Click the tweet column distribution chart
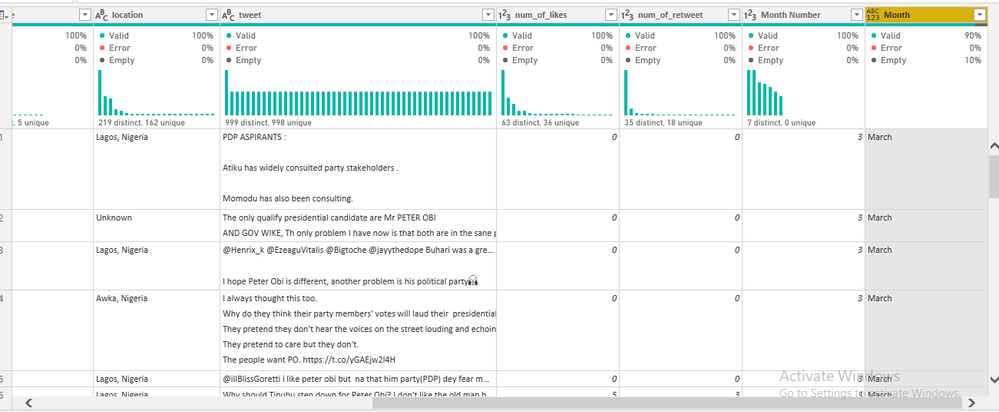Viewport: 999px width, 412px height. click(358, 92)
